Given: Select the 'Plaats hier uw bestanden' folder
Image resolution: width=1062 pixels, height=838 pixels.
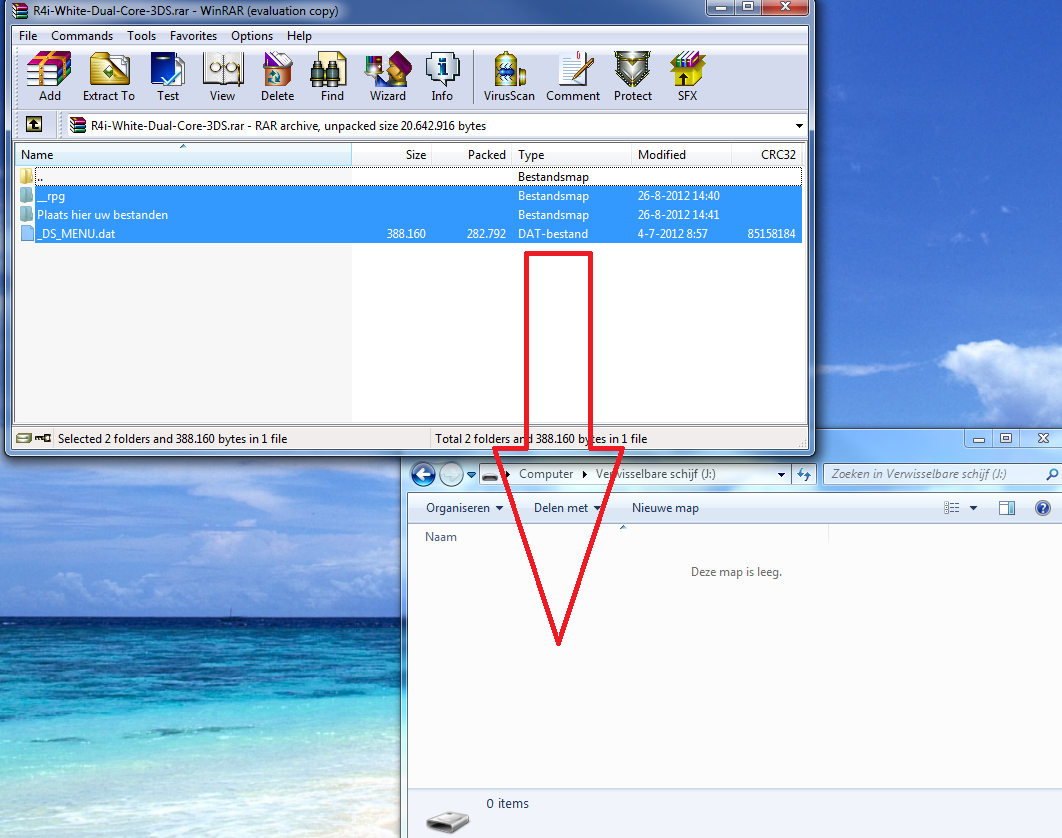Looking at the screenshot, I should [409, 215].
